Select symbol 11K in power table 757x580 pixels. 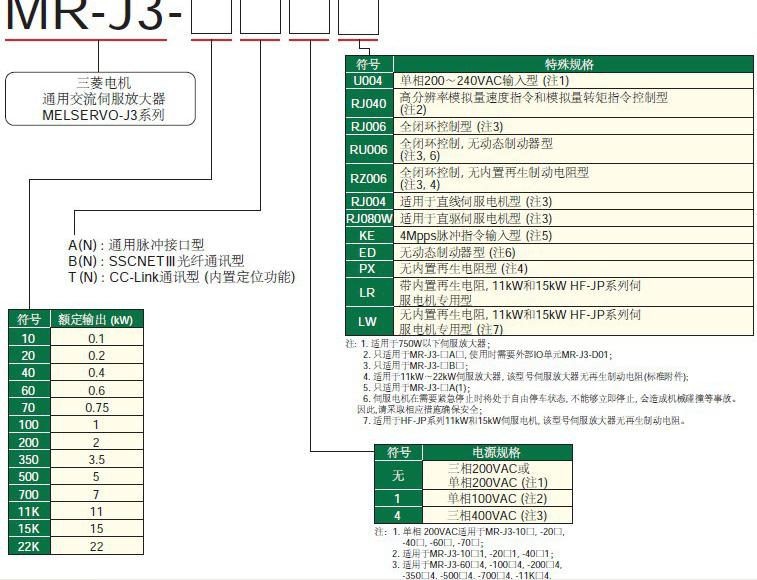tap(29, 511)
